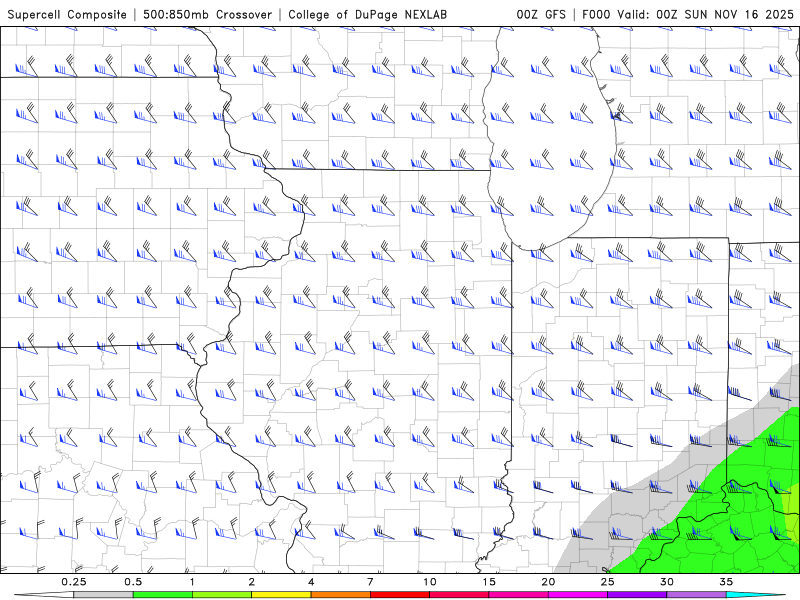Click the "20" legend value

click(x=548, y=582)
